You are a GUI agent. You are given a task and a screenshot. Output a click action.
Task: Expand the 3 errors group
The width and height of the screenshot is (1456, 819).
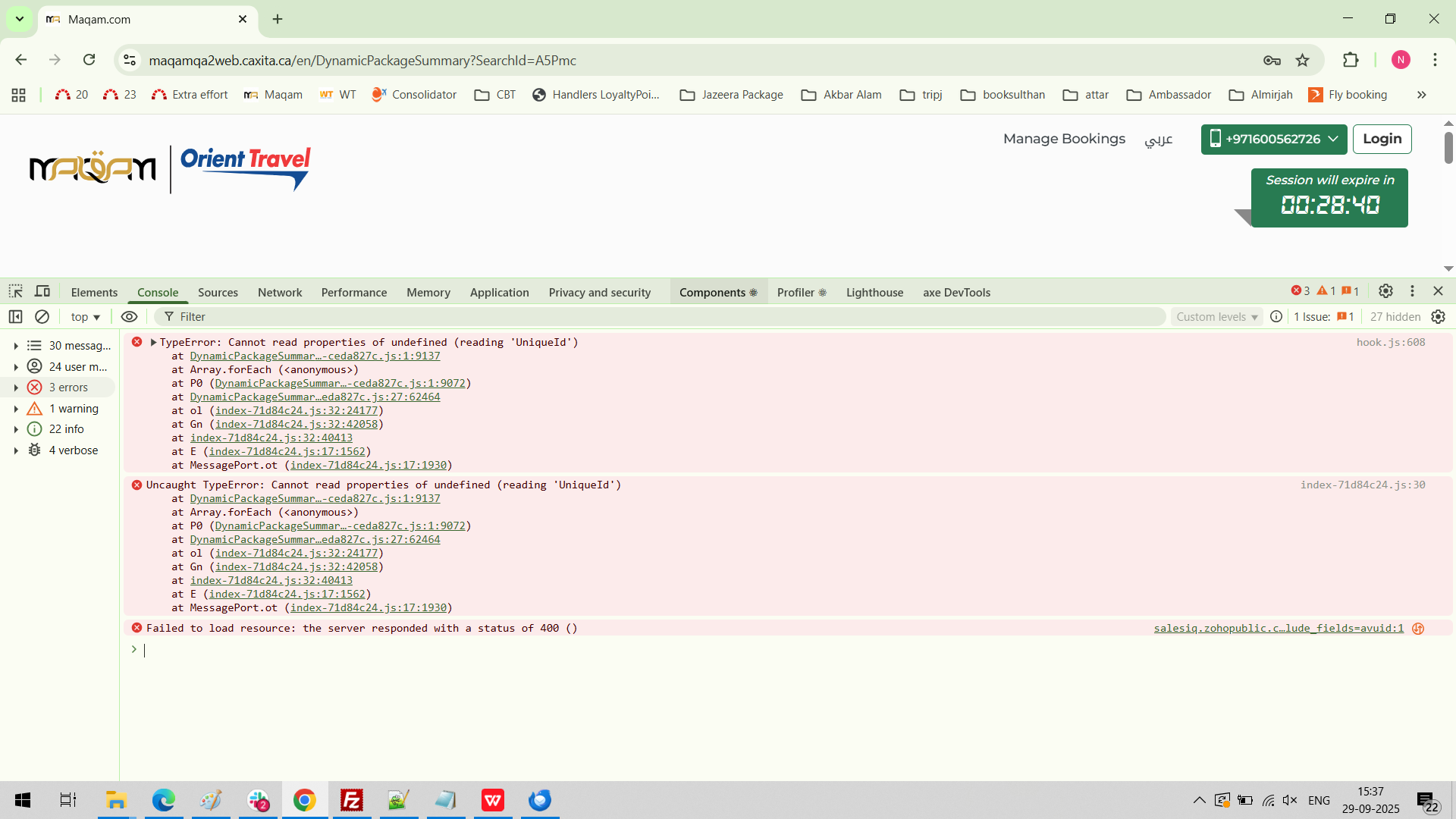pos(16,388)
